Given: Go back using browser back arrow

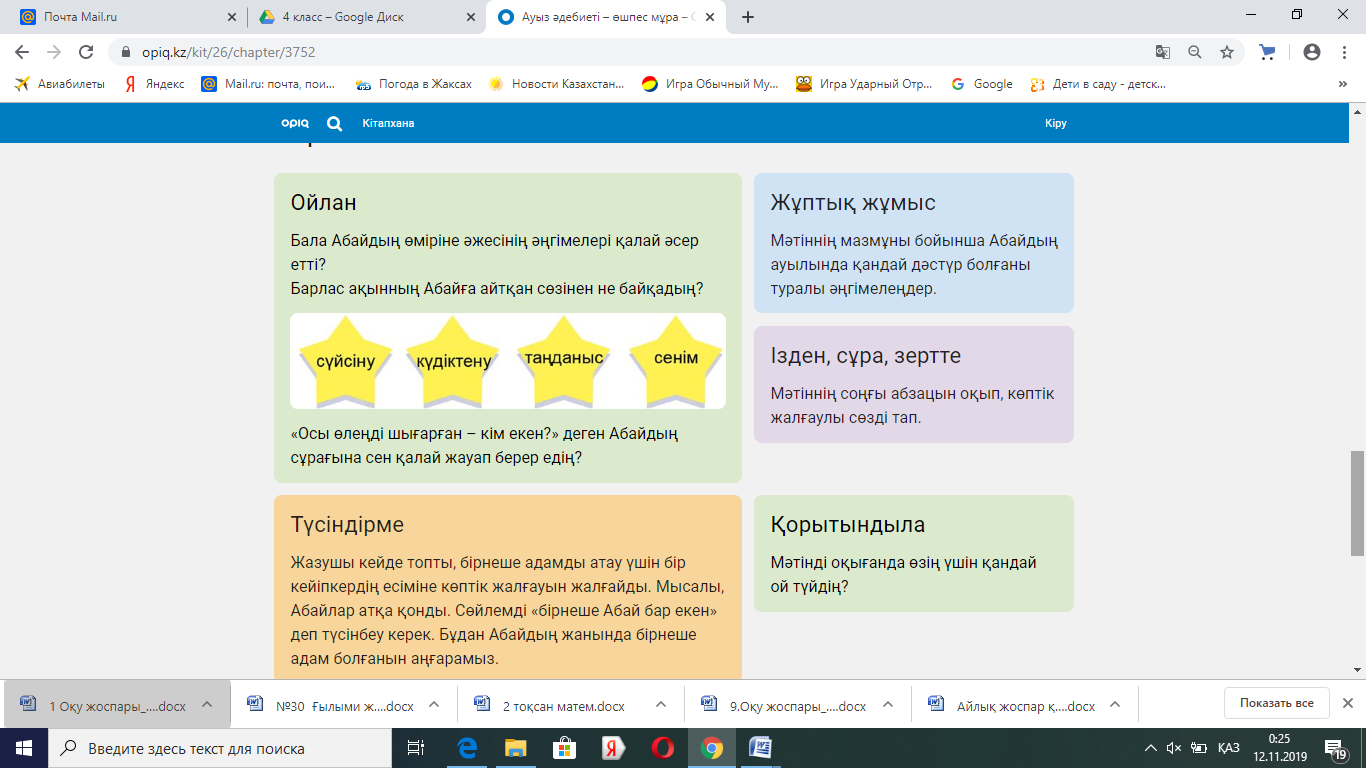Looking at the screenshot, I should (22, 52).
